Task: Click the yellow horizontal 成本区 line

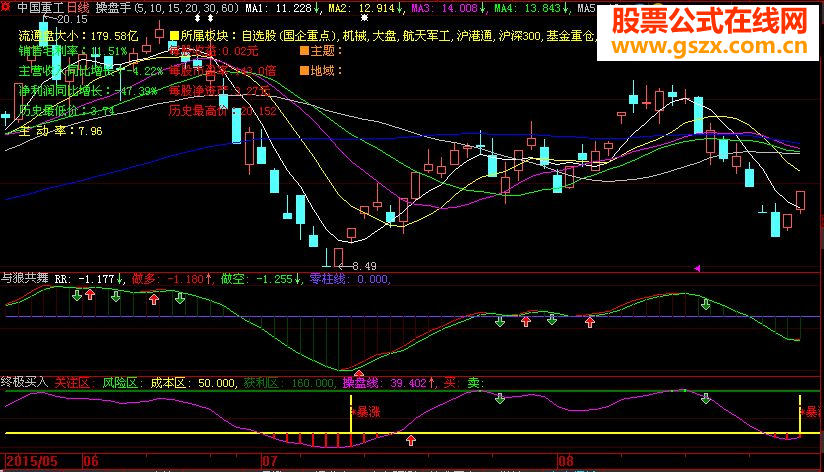Action: click(413, 433)
